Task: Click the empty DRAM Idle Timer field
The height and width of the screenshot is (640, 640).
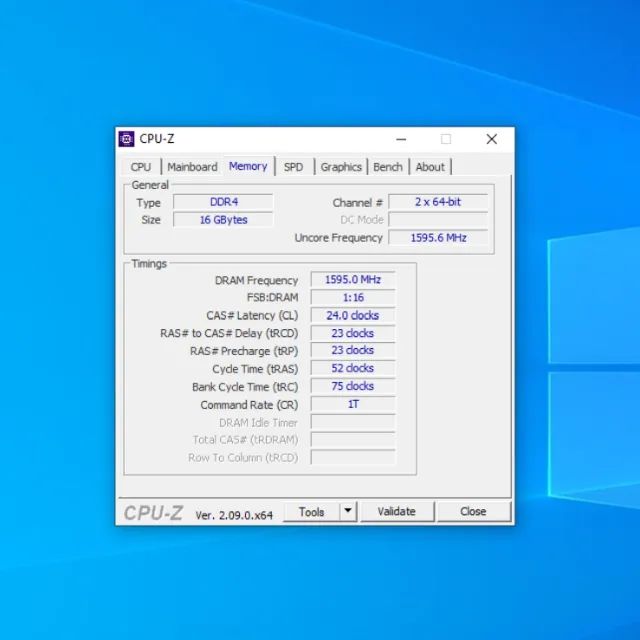Action: pyautogui.click(x=353, y=422)
